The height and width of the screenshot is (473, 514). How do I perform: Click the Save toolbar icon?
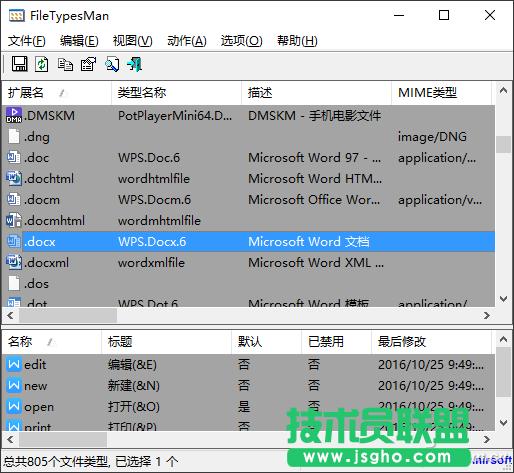[x=20, y=64]
